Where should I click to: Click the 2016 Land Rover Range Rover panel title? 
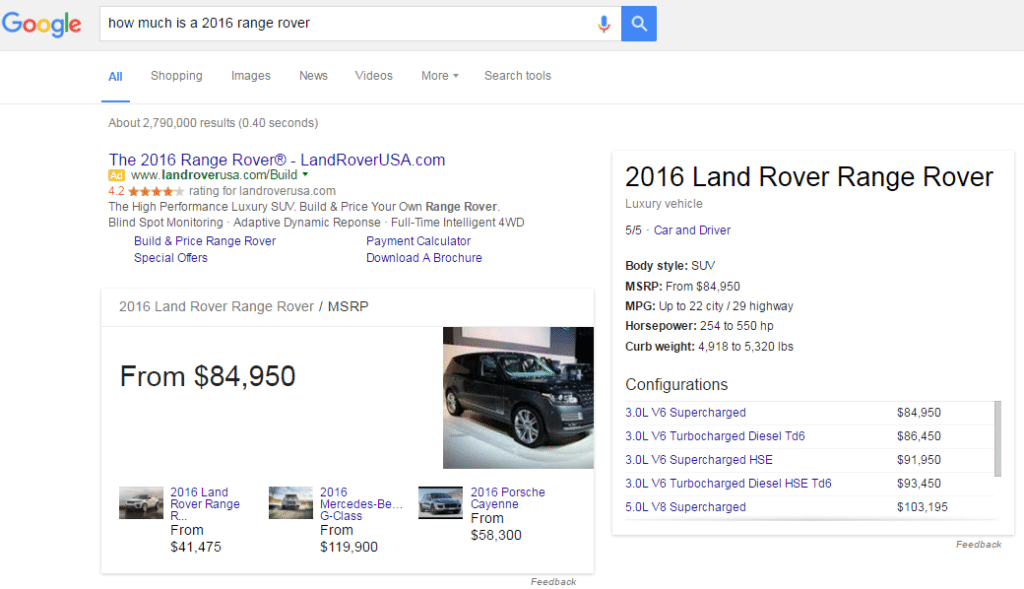(x=809, y=177)
